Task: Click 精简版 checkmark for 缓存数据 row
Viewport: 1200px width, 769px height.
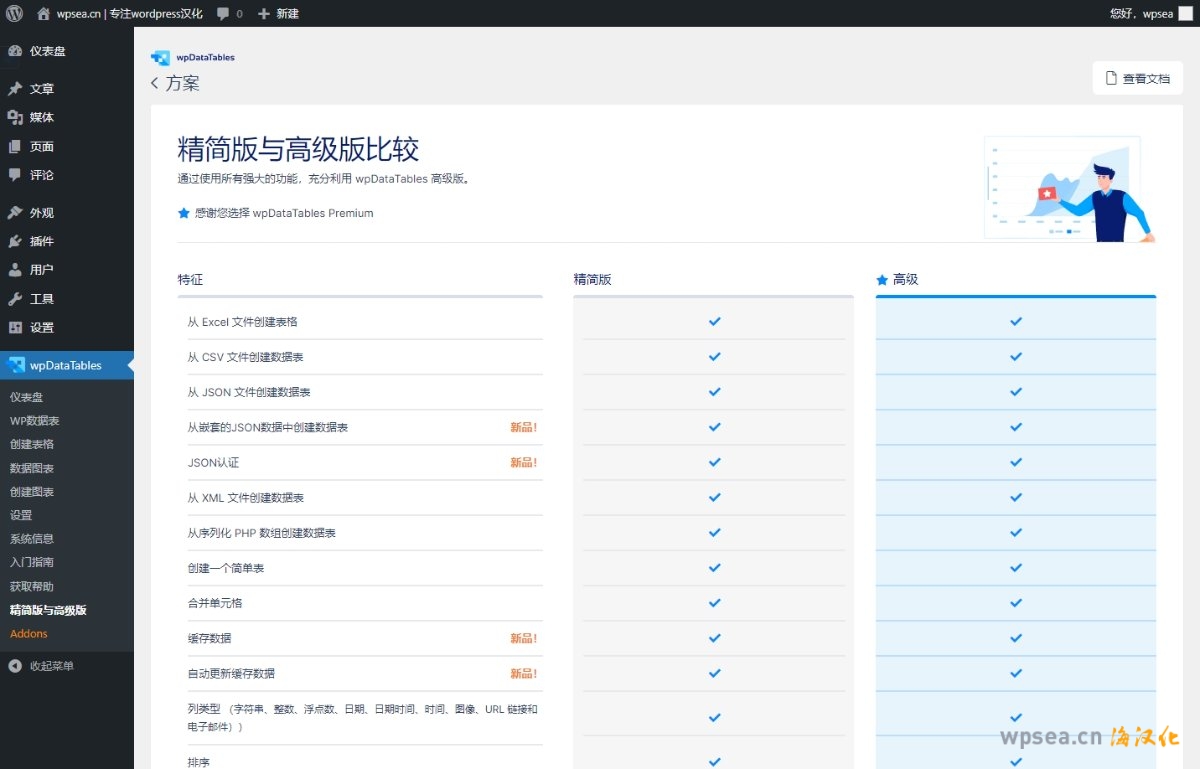Action: click(714, 638)
